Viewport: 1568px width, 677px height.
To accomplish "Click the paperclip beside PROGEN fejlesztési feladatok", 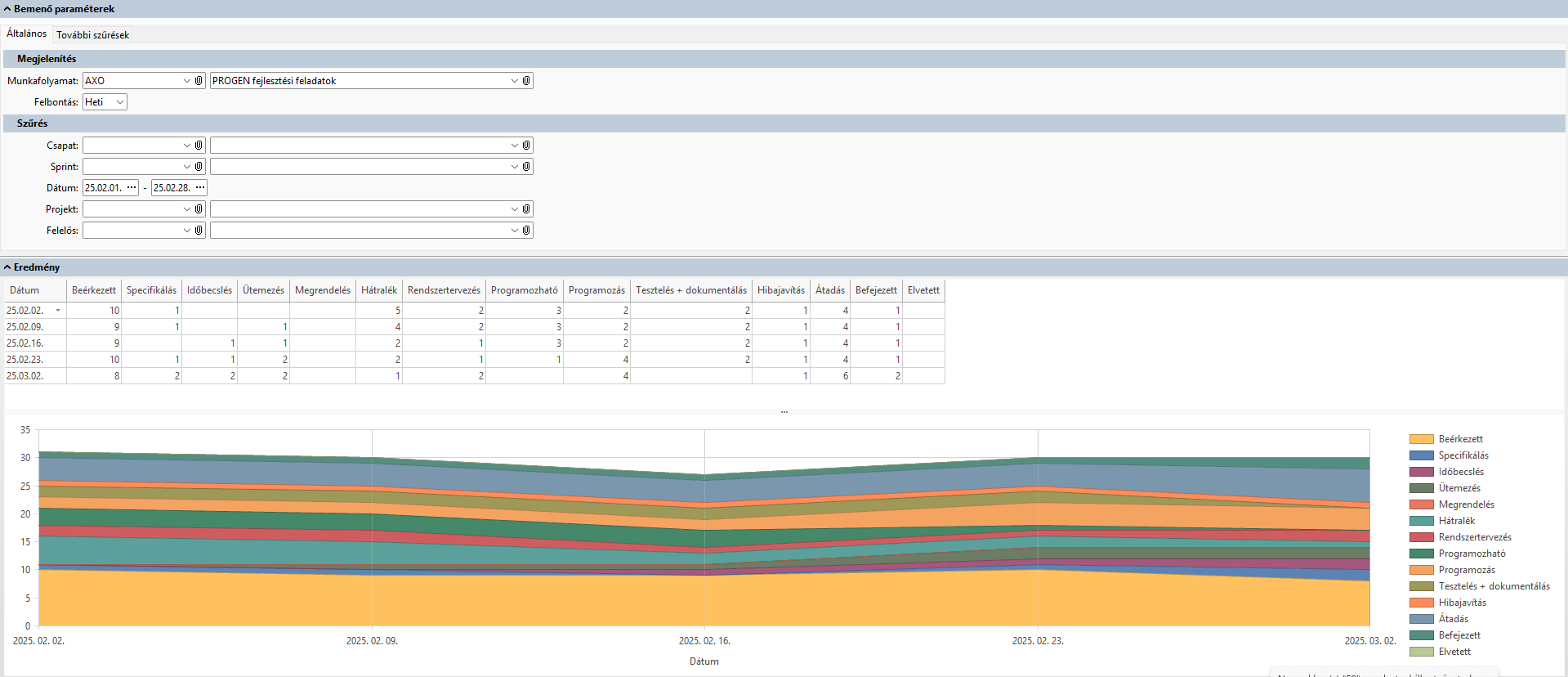I will pos(526,81).
